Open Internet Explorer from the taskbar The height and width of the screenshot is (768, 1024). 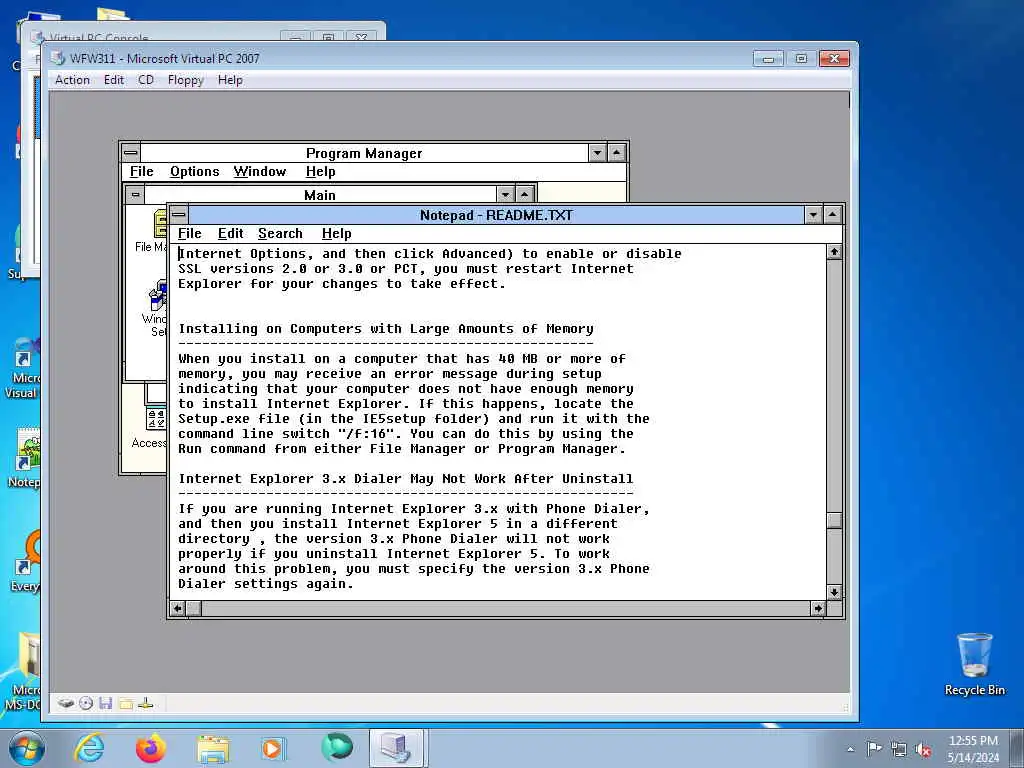tap(89, 748)
